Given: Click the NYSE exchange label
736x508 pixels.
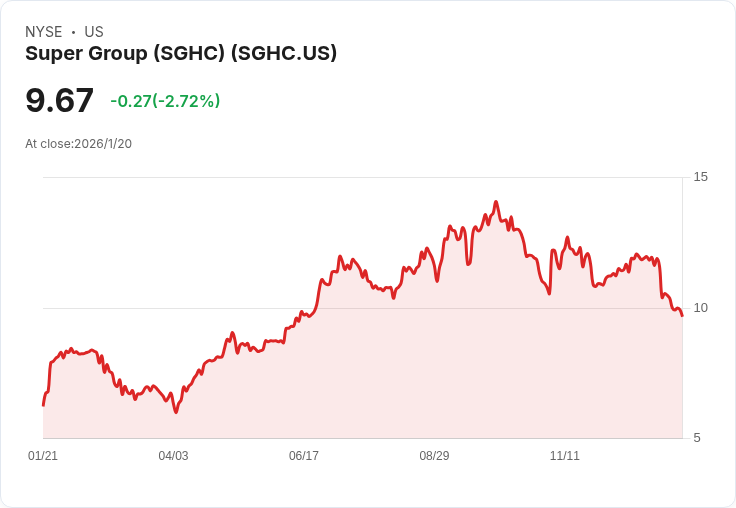Looking at the screenshot, I should 44,32.
